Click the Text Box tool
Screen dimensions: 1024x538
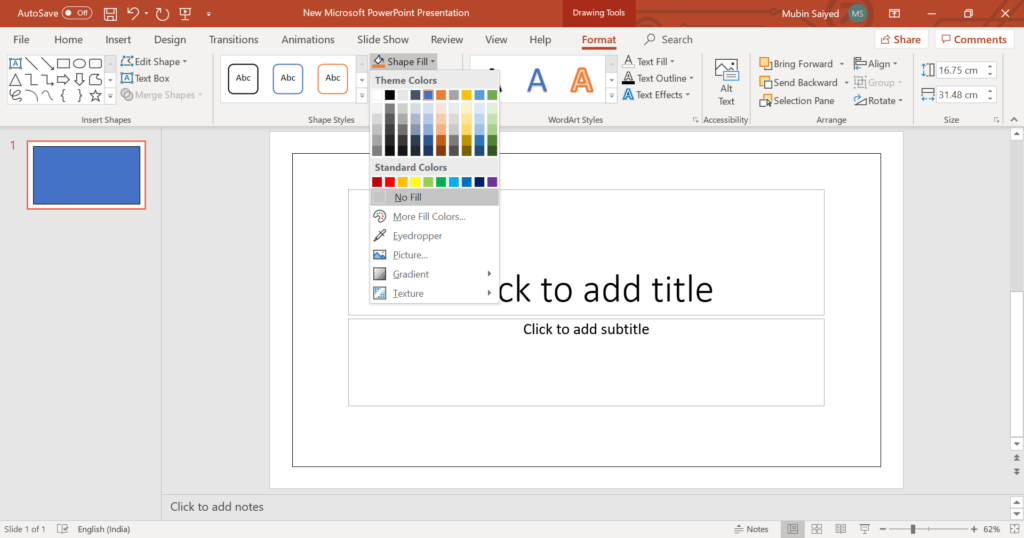[x=145, y=78]
